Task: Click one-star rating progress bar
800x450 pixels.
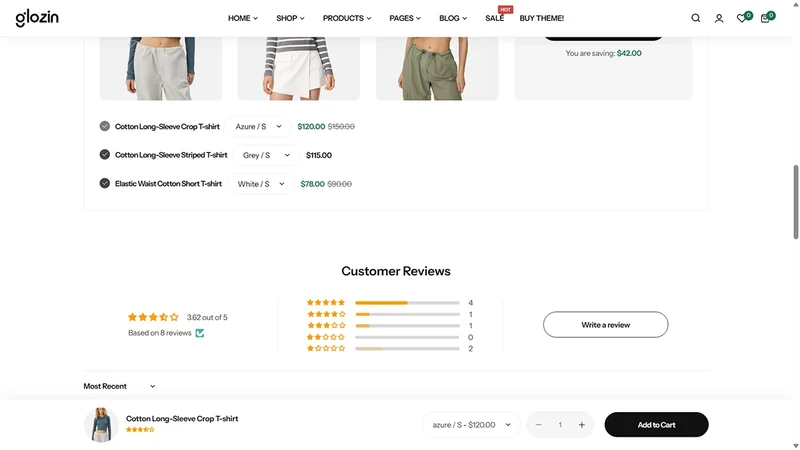Action: click(x=407, y=348)
